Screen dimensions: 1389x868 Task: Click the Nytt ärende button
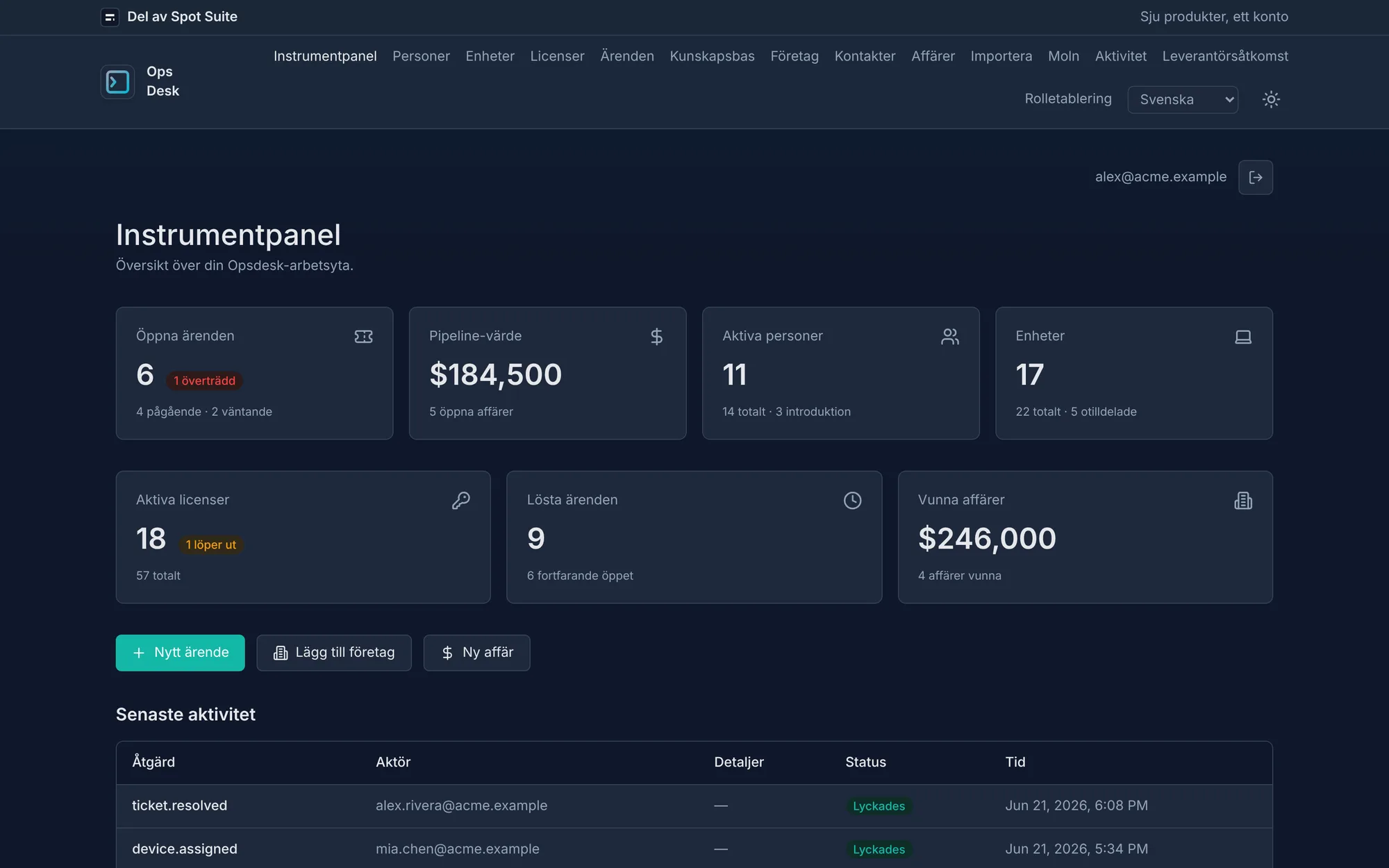180,653
